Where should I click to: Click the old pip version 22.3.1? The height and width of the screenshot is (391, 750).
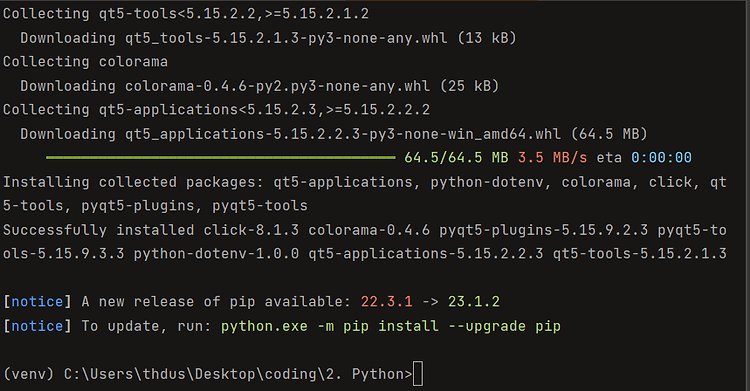tap(386, 302)
